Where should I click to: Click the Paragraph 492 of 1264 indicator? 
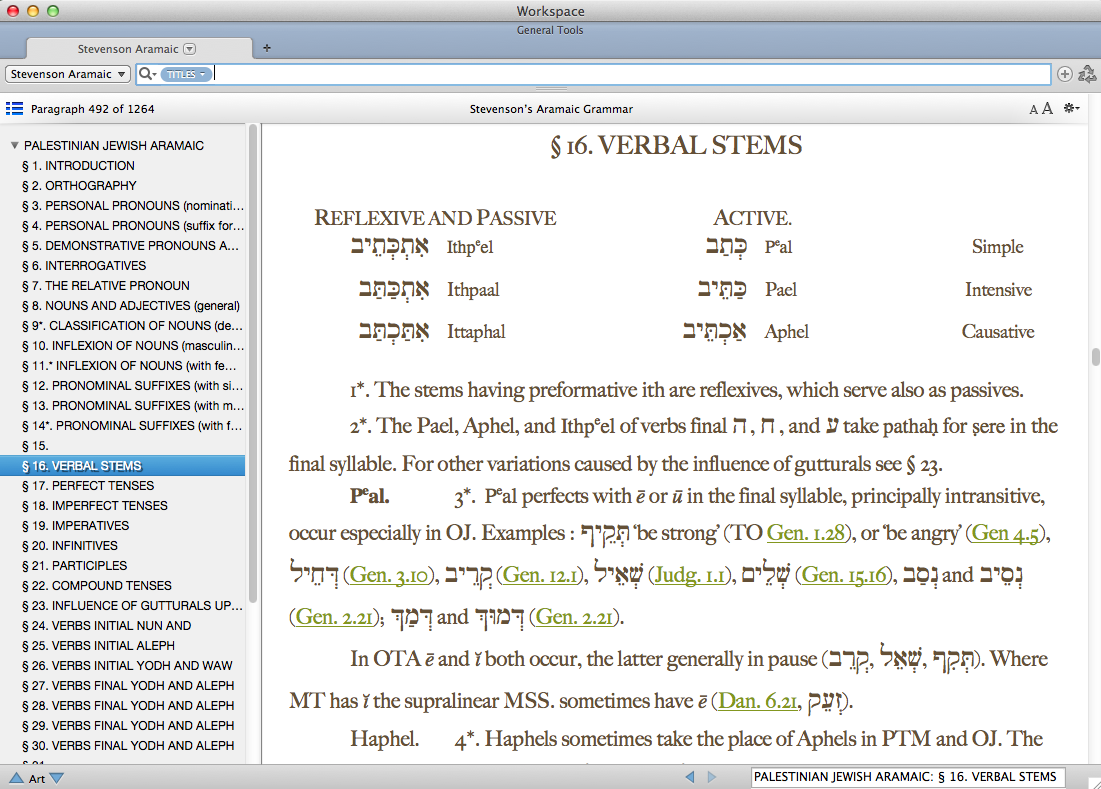click(92, 109)
